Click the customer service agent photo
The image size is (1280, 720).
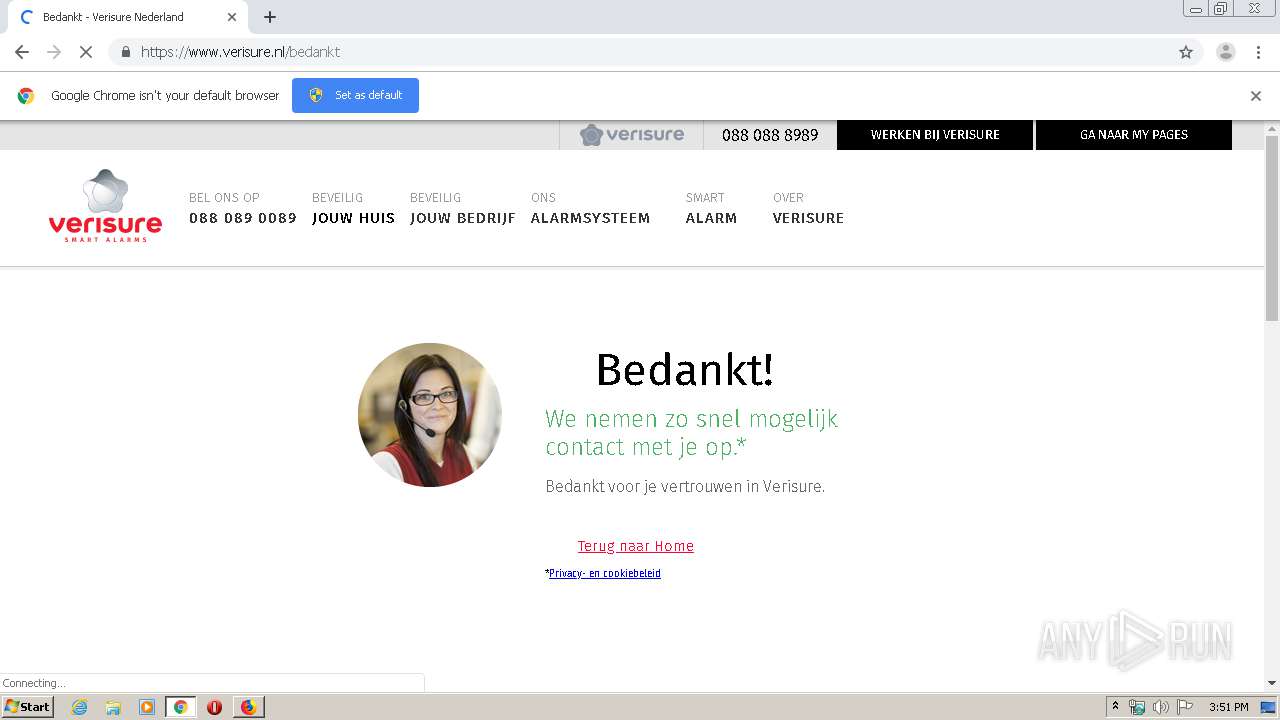[430, 415]
